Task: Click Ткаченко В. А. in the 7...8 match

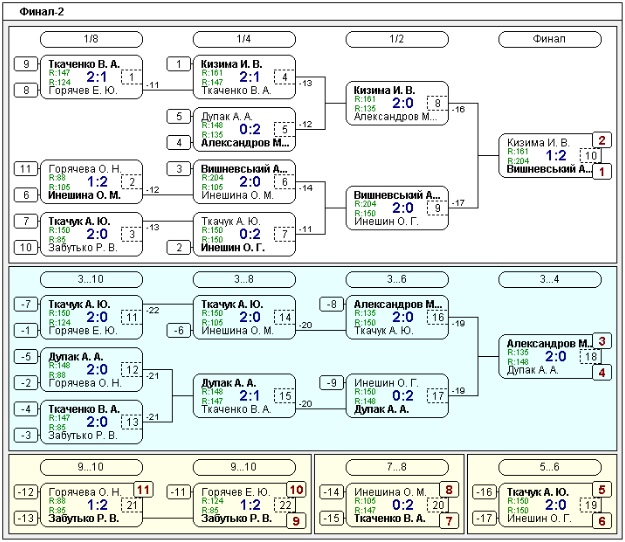Action: tap(389, 518)
